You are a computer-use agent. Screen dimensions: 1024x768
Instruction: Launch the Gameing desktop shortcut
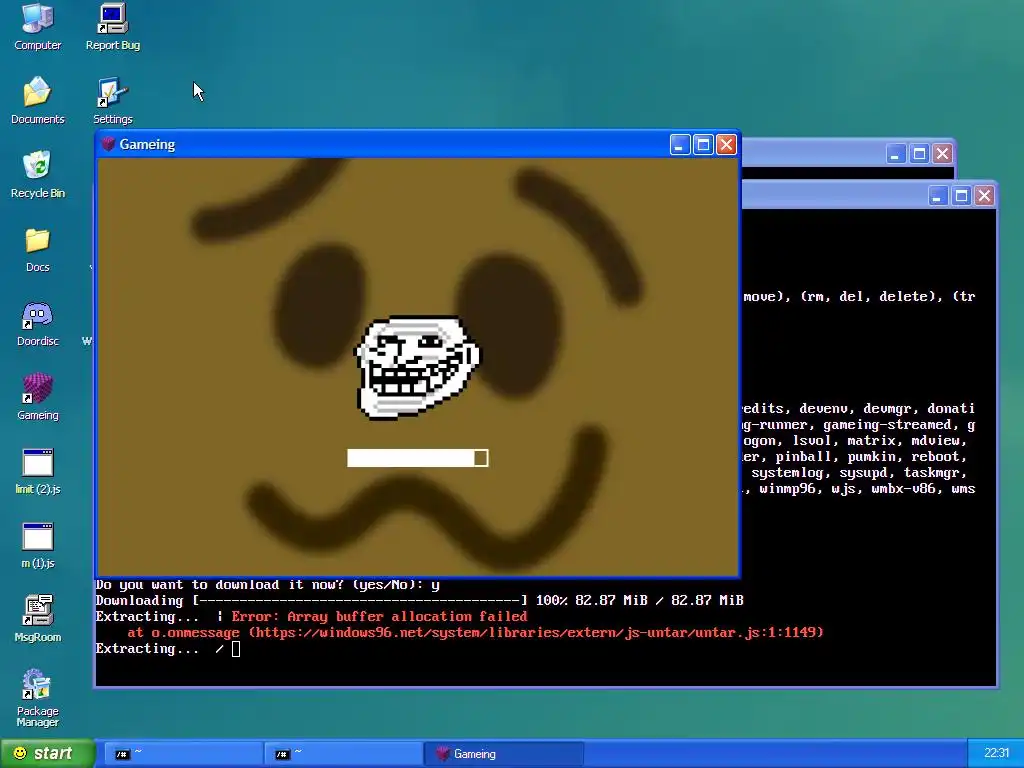(x=37, y=396)
